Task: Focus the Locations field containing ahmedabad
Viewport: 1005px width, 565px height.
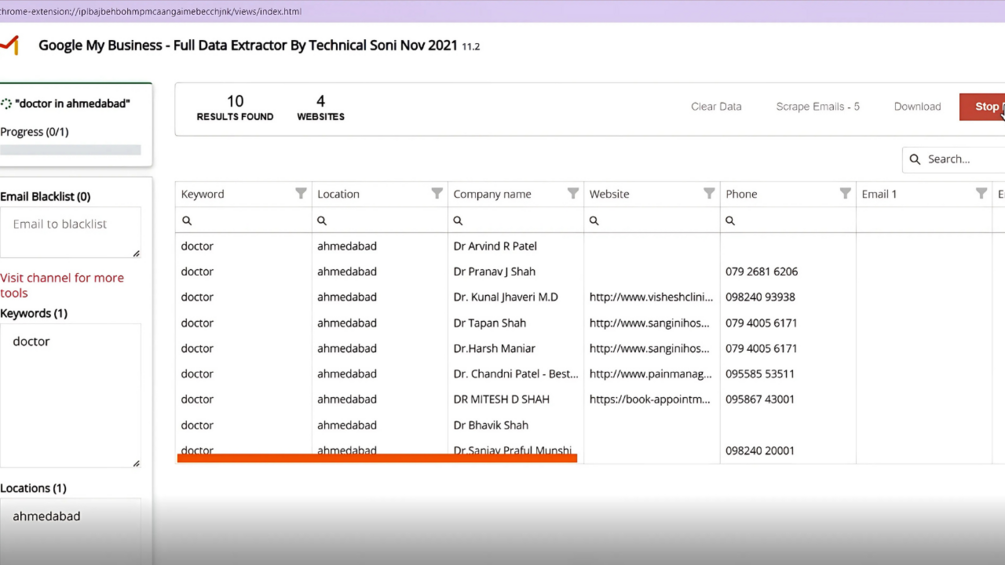Action: click(71, 530)
